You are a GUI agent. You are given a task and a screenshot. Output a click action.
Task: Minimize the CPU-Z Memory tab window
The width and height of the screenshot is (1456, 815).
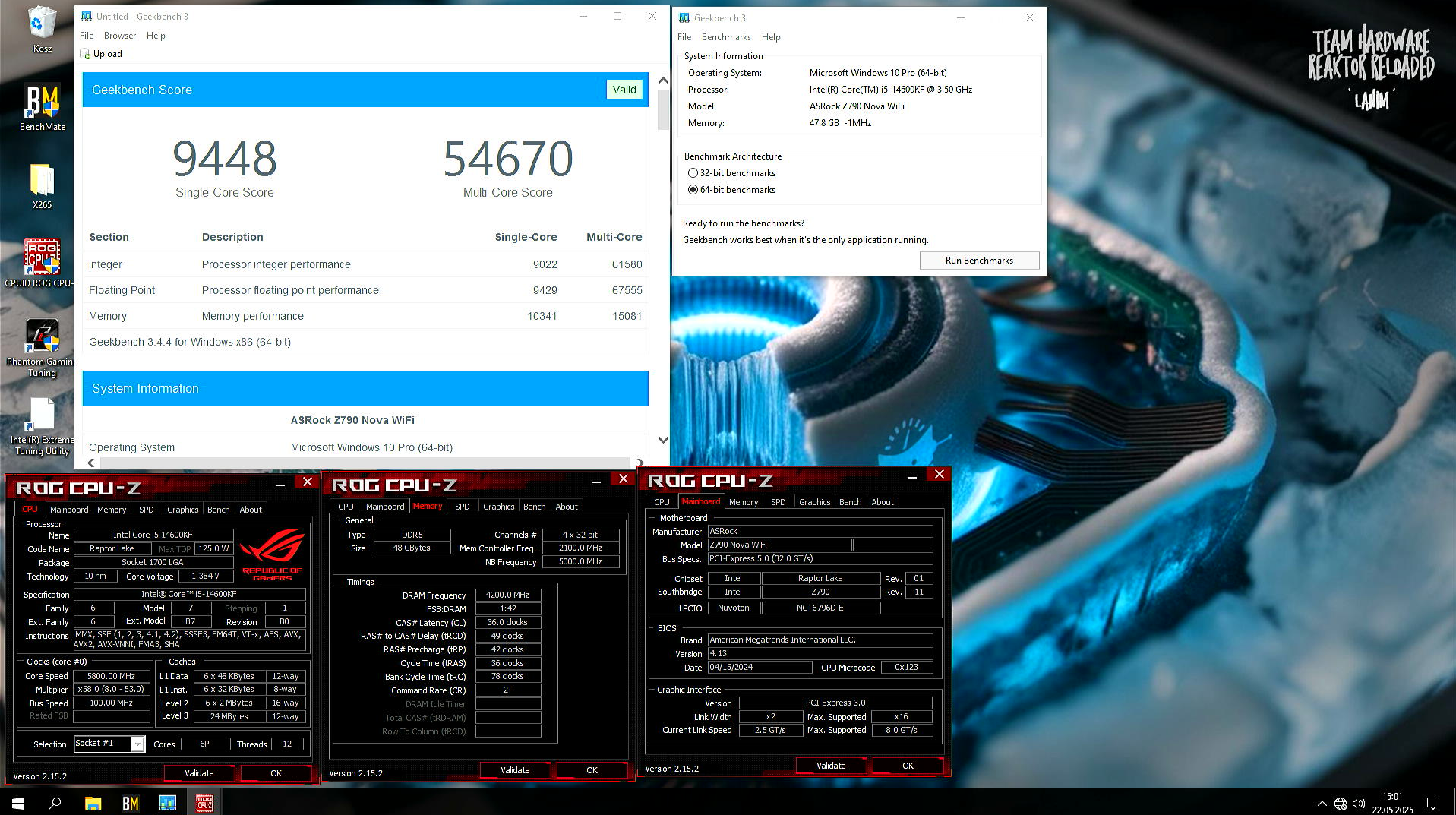[596, 481]
